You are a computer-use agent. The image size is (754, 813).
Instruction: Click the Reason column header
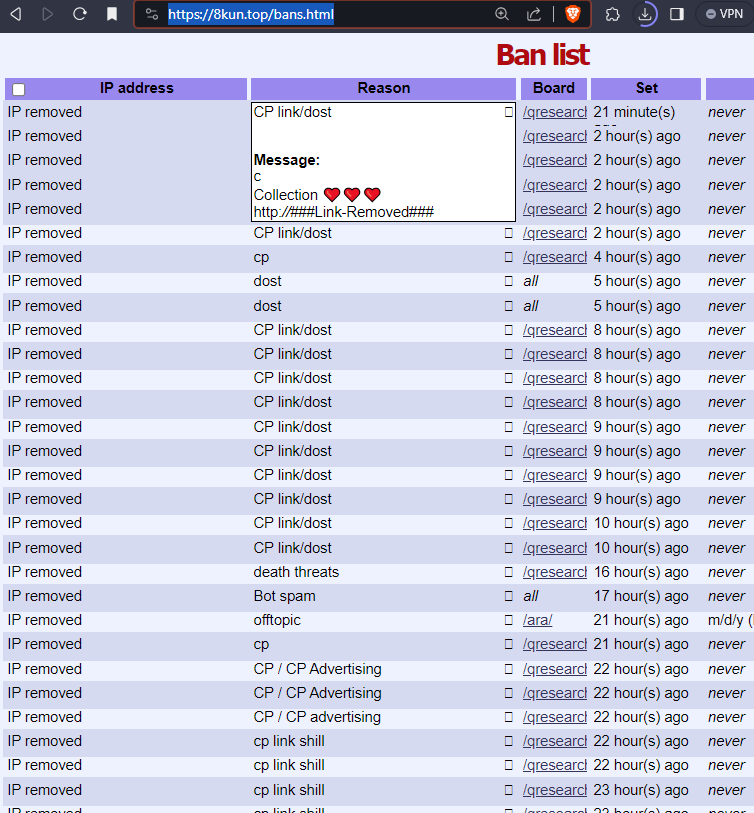pyautogui.click(x=384, y=88)
